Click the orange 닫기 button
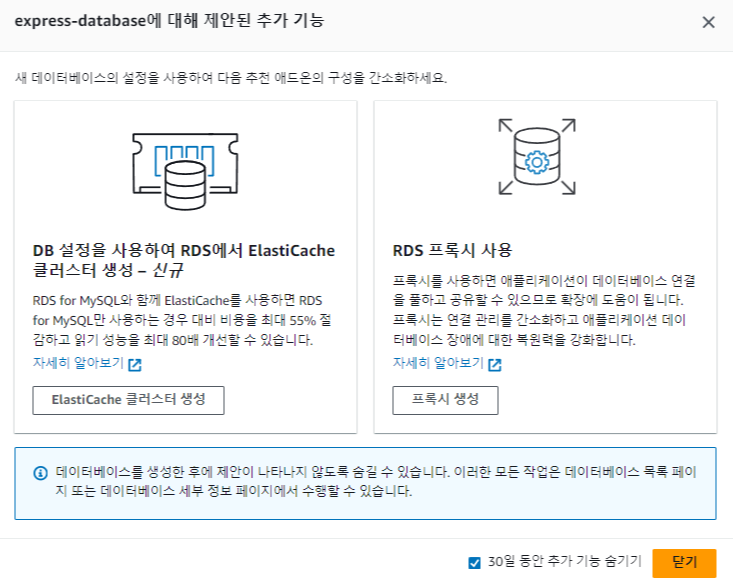The image size is (733, 584). click(684, 563)
